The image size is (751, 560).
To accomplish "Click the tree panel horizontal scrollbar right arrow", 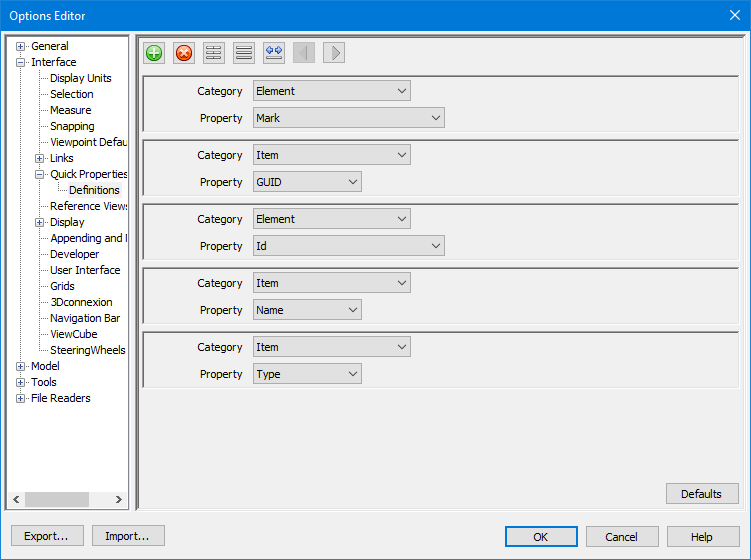I will pyautogui.click(x=119, y=499).
